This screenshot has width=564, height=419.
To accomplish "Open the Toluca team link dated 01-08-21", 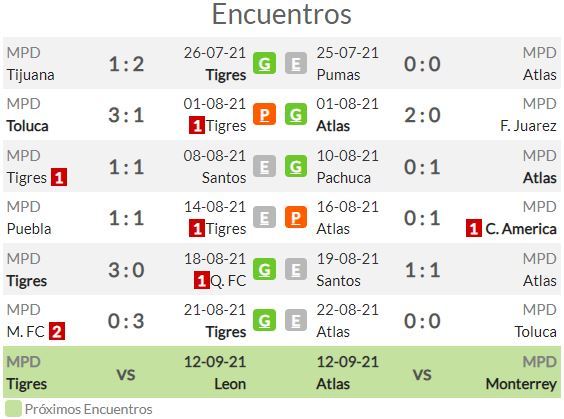I will pos(27,126).
